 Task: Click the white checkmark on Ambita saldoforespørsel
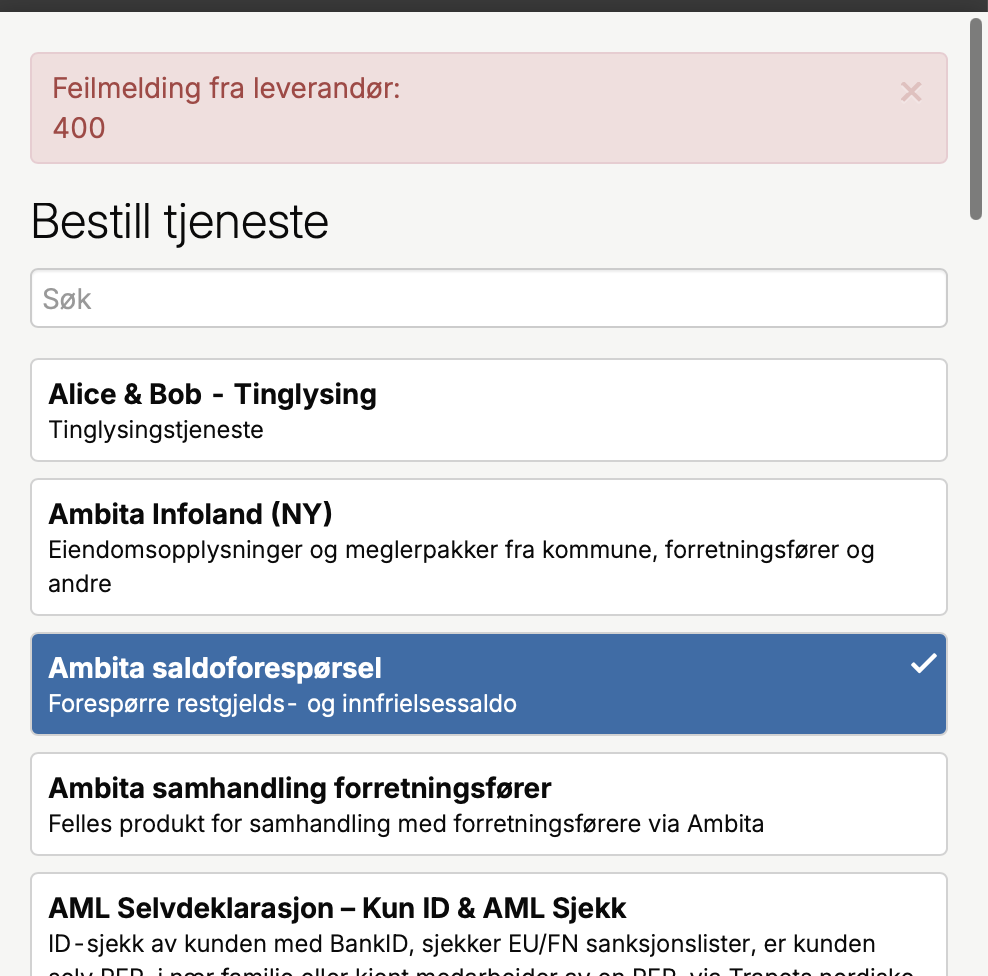[x=923, y=662]
